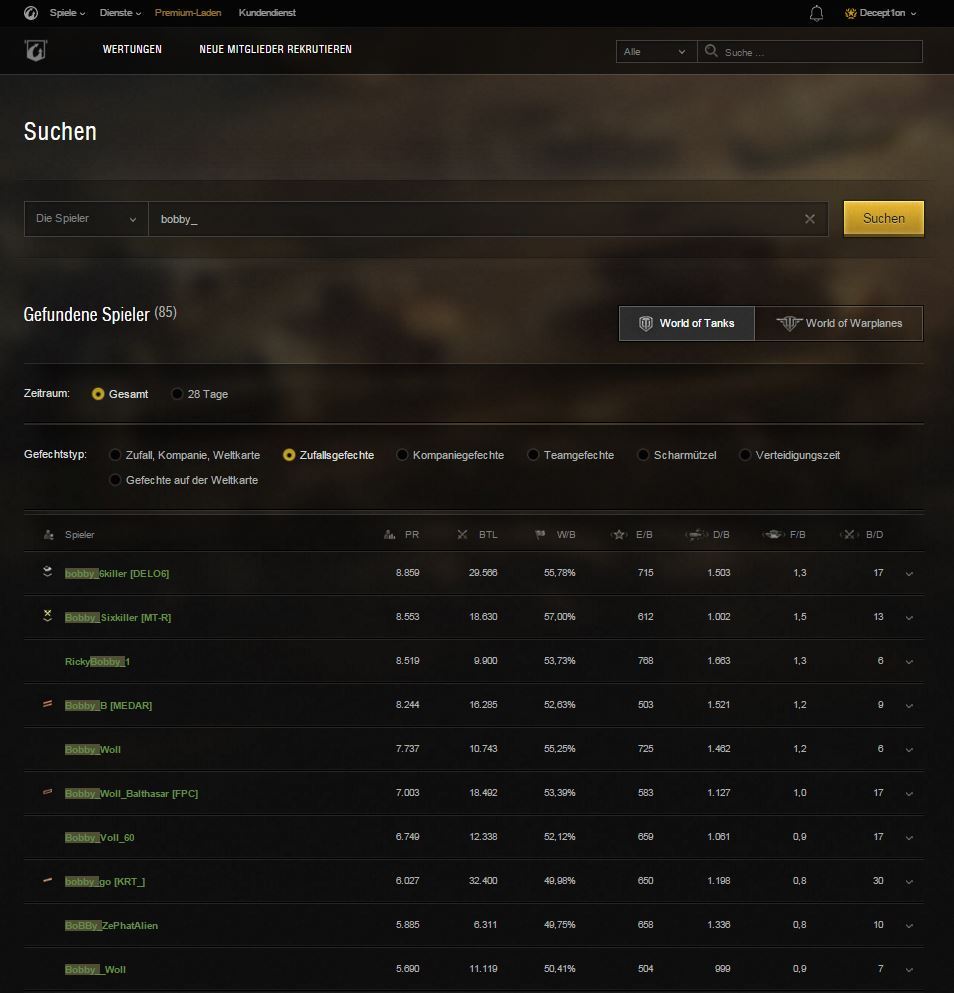Open the RickyBobby_1 player profile link
The width and height of the screenshot is (954, 993).
pyautogui.click(x=98, y=661)
